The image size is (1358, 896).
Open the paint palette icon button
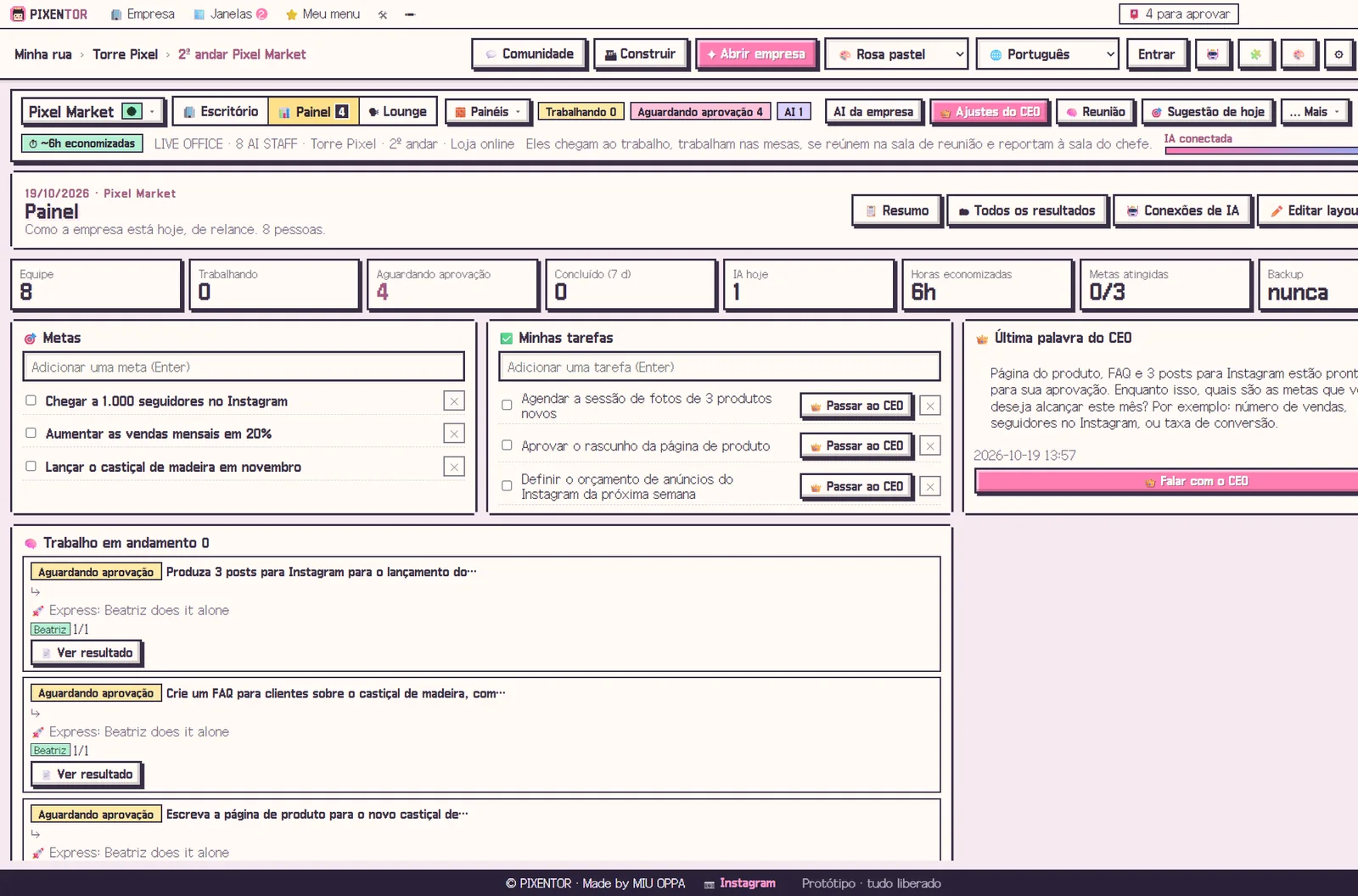[x=1298, y=54]
